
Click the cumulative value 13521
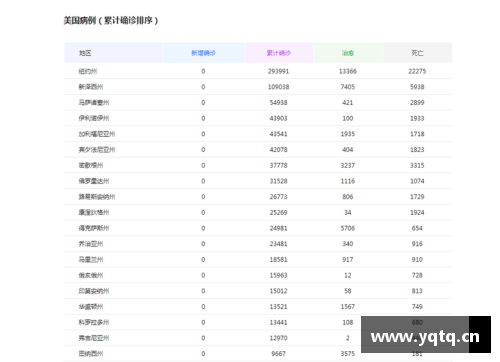pyautogui.click(x=279, y=306)
